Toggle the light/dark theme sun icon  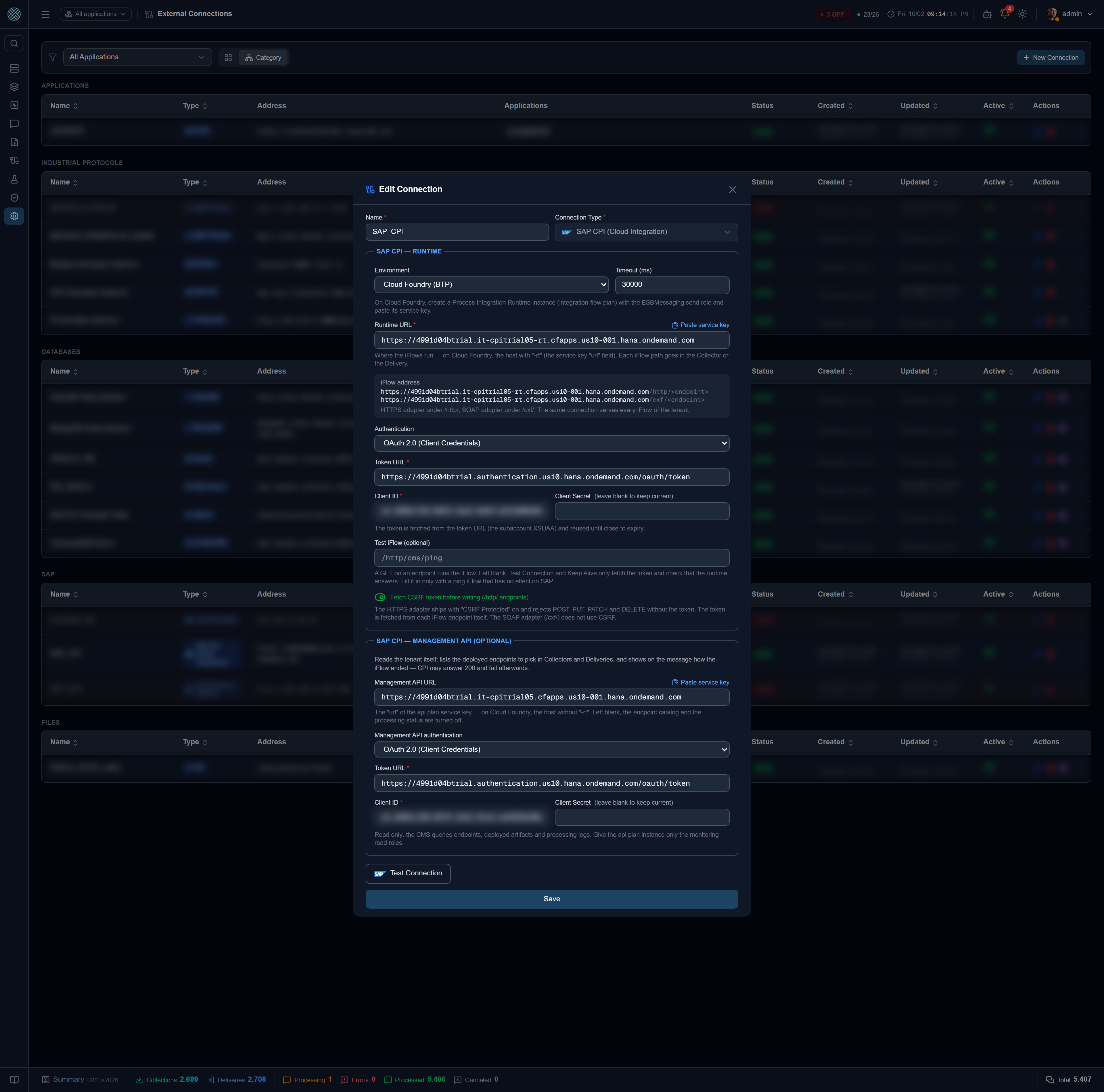tap(1022, 14)
